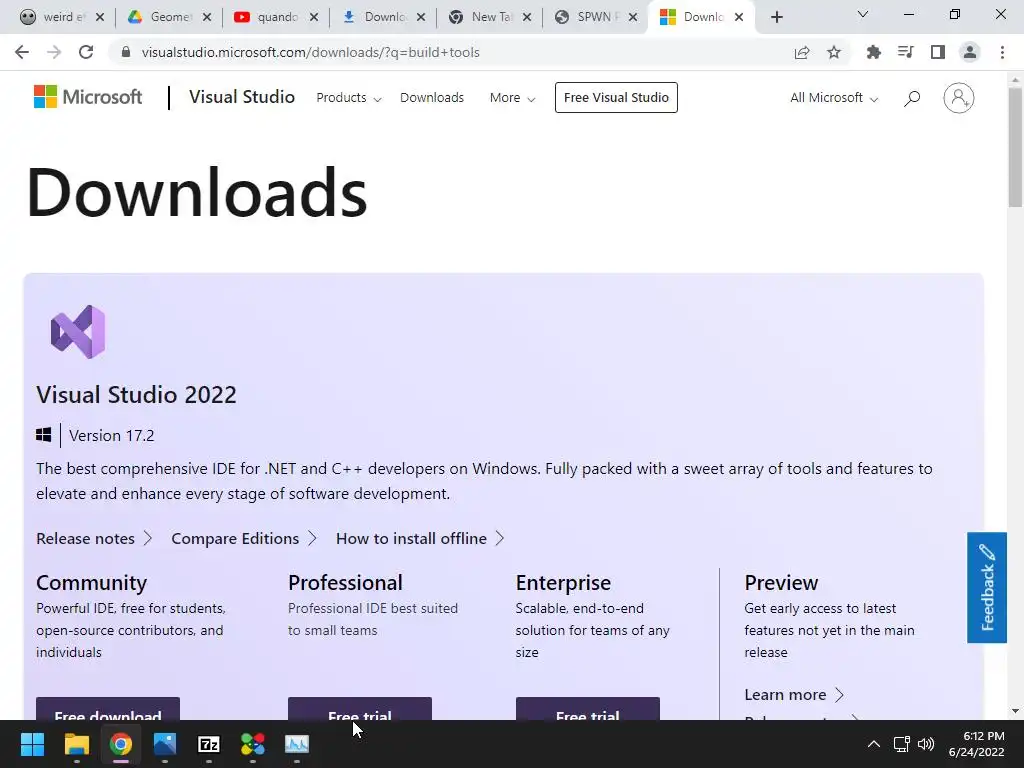Close the SPWN tab
The width and height of the screenshot is (1024, 768).
click(x=633, y=18)
